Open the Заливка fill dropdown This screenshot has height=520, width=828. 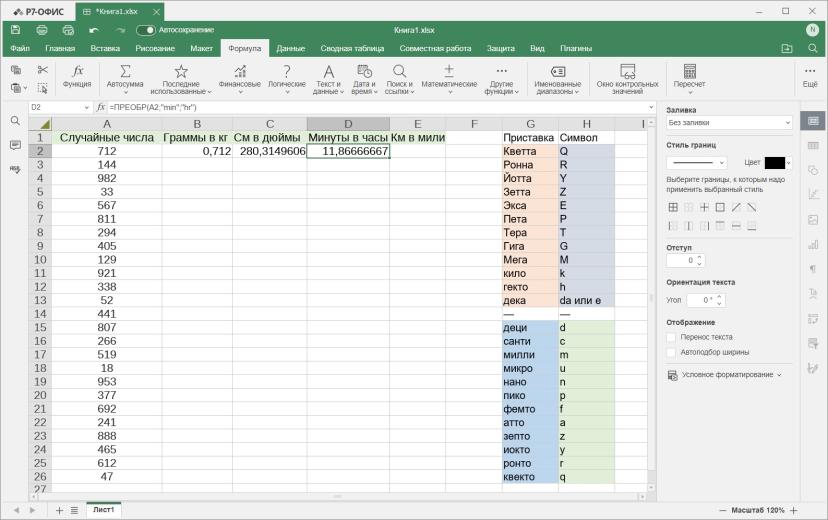pos(729,122)
